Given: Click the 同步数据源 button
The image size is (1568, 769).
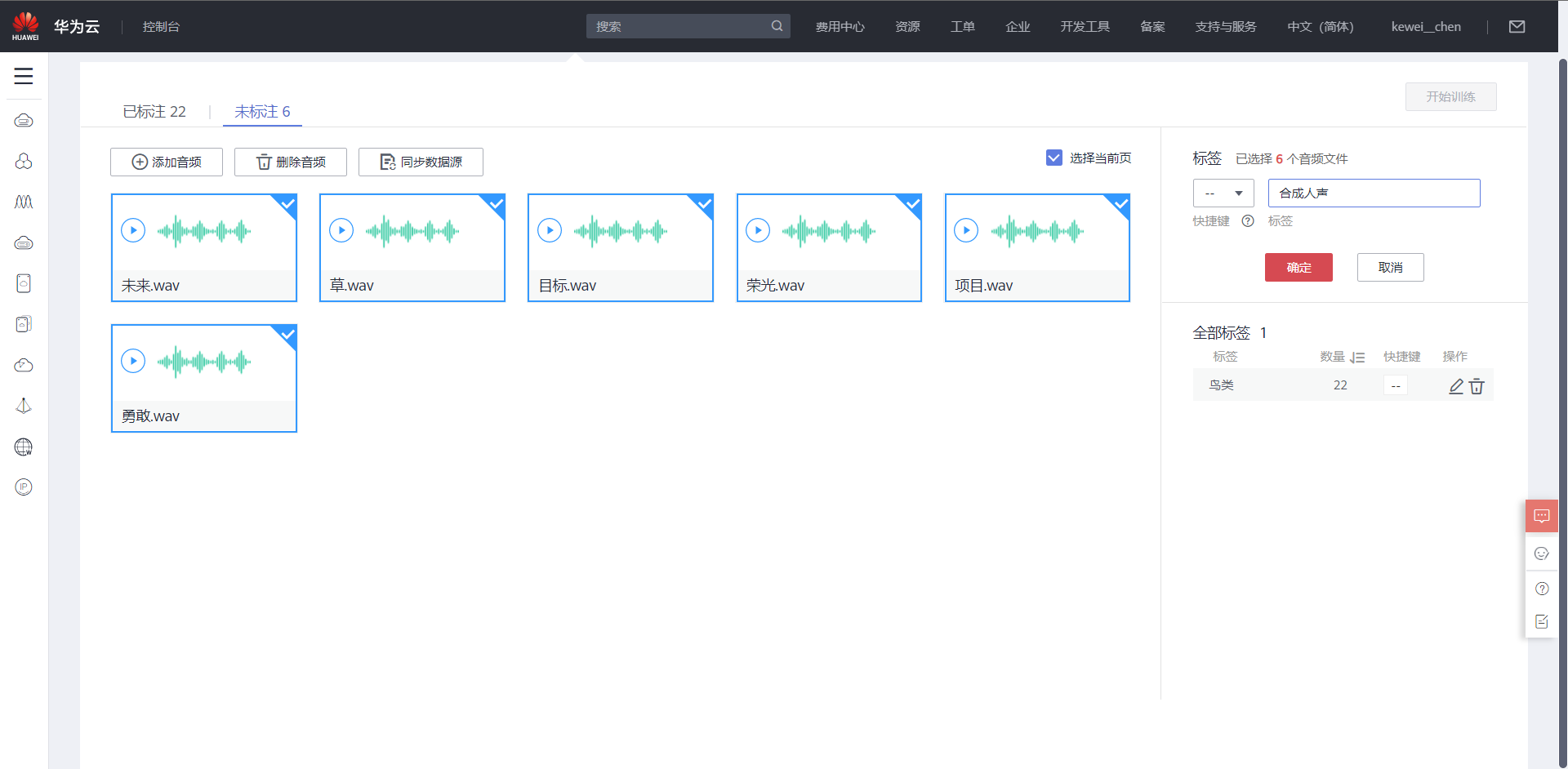Looking at the screenshot, I should tap(421, 162).
